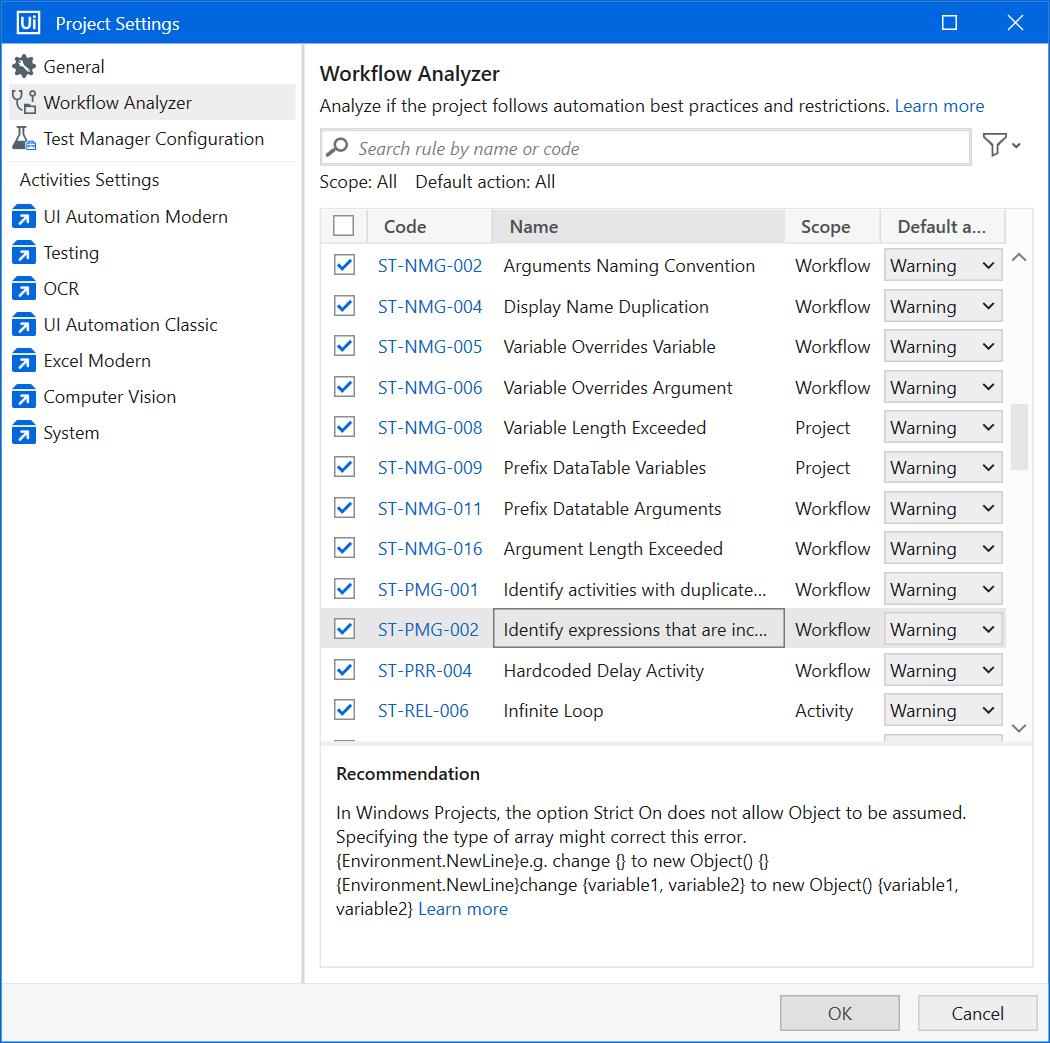The width and height of the screenshot is (1050, 1043).
Task: Toggle the Hardcoded Delay Activity checkbox
Action: pos(344,670)
